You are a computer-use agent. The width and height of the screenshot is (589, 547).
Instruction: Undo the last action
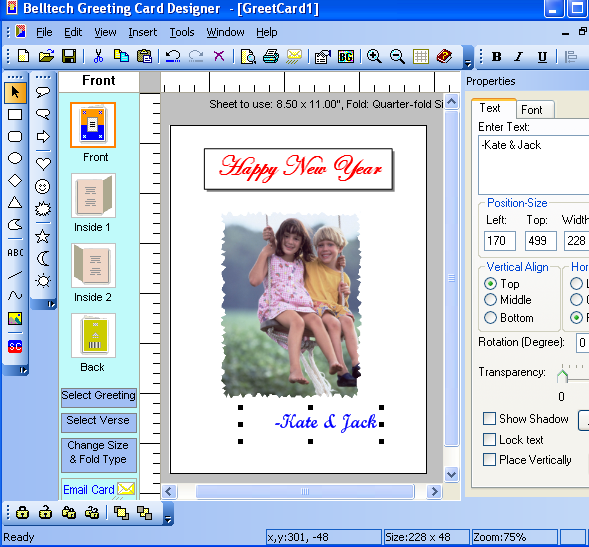(173, 56)
